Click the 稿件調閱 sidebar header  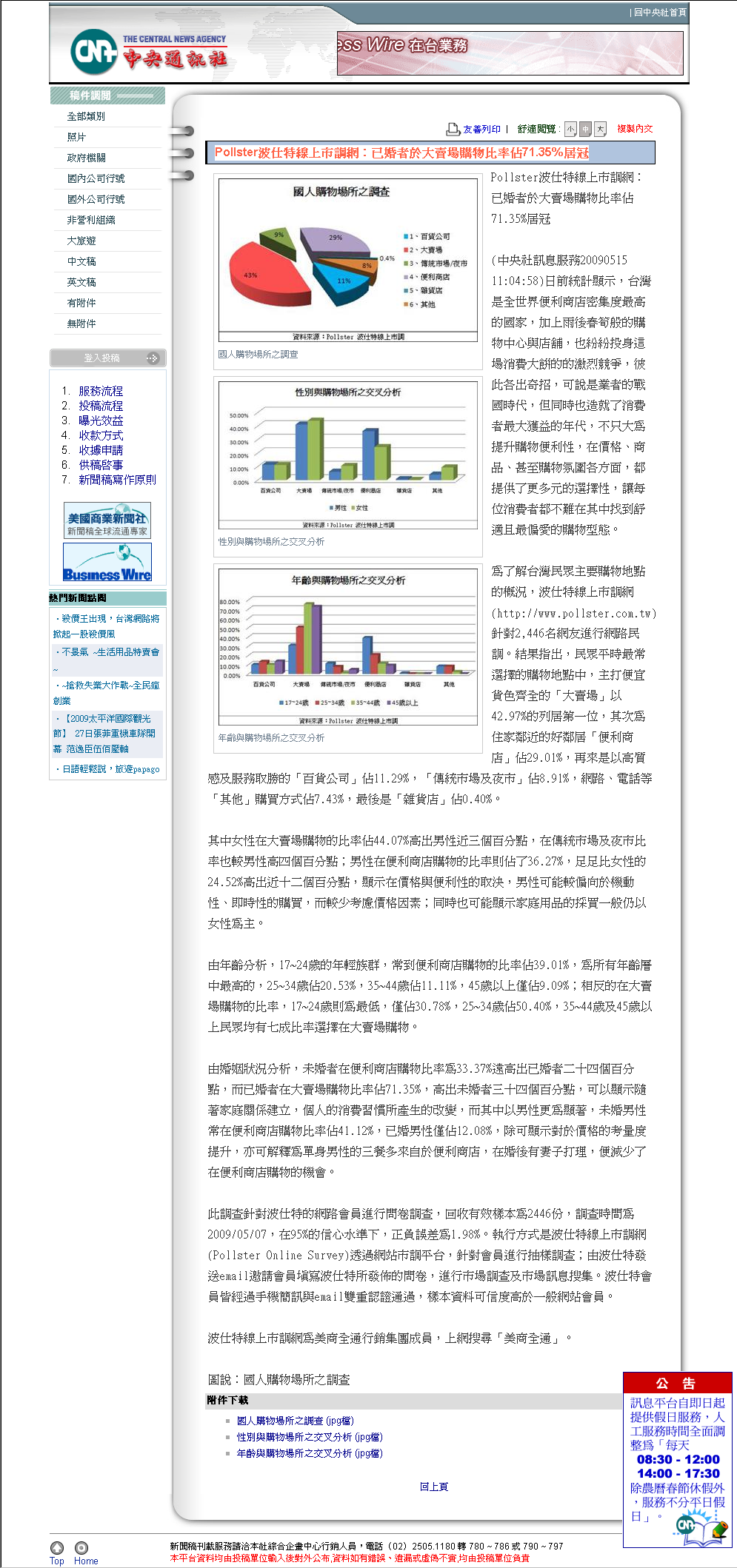pyautogui.click(x=107, y=96)
